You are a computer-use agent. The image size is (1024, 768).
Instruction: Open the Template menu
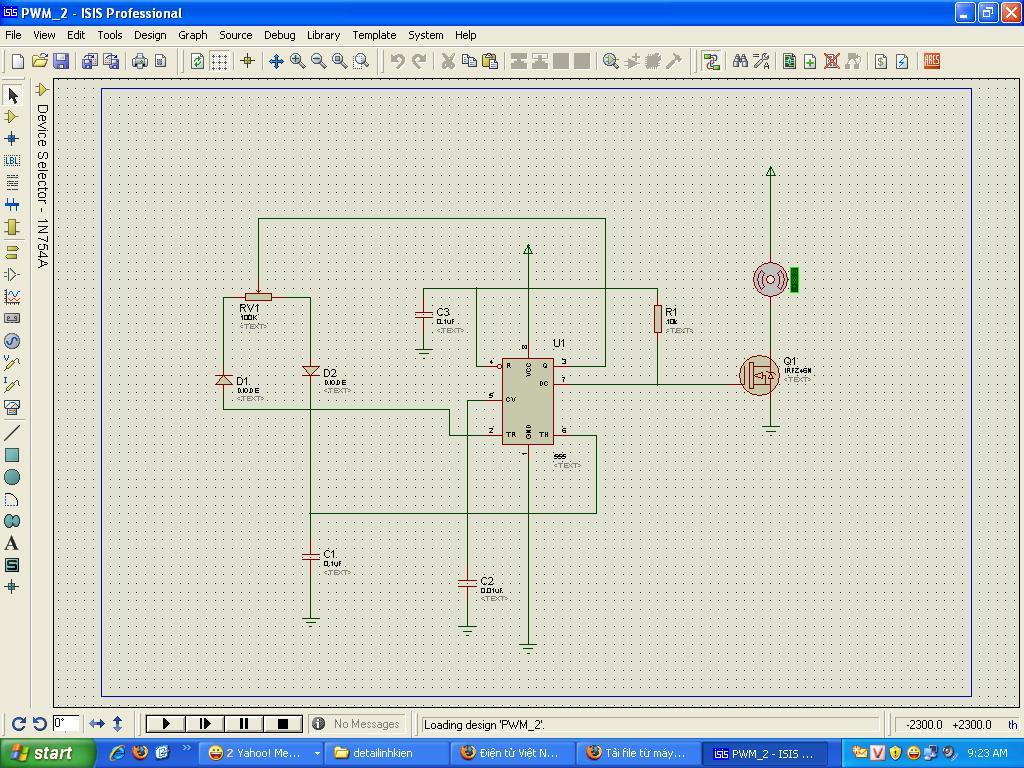[374, 34]
